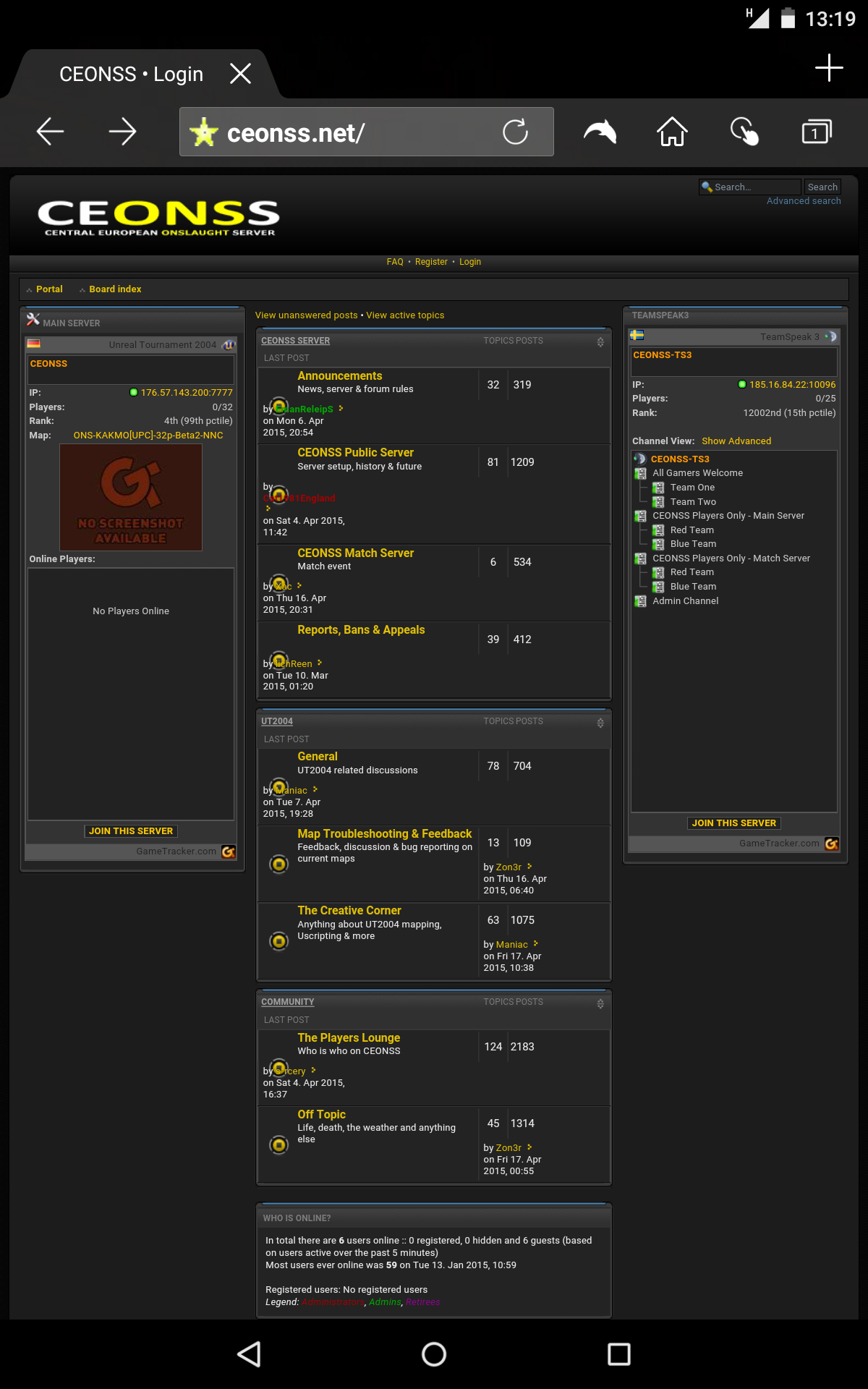Collapse the CEONSS SERVER forum category
Image resolution: width=868 pixels, height=1389 pixels.
click(x=600, y=342)
